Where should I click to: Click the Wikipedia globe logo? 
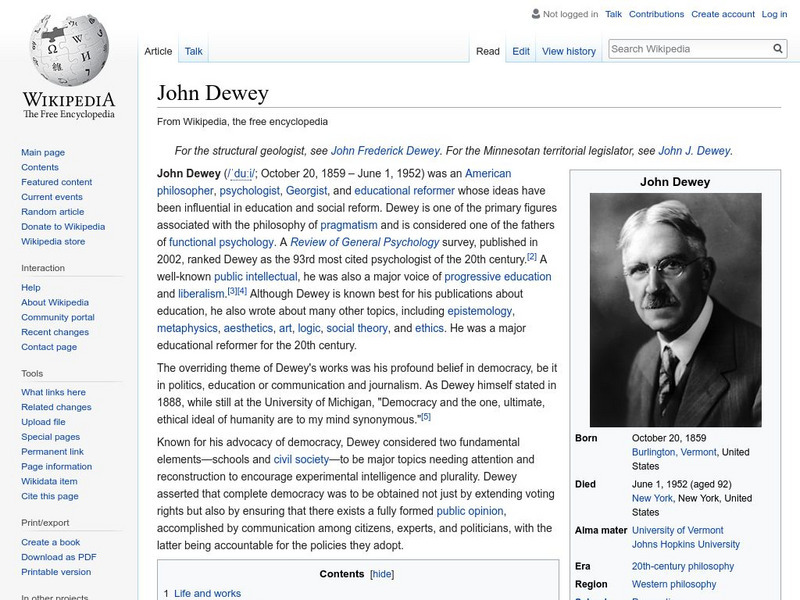[69, 50]
